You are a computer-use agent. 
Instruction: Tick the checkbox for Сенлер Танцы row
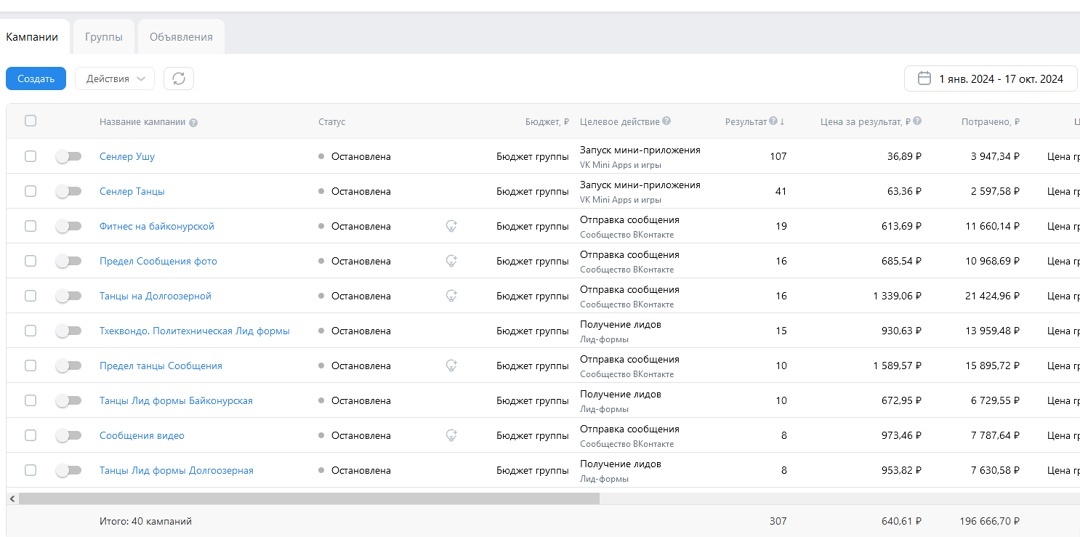pyautogui.click(x=31, y=191)
